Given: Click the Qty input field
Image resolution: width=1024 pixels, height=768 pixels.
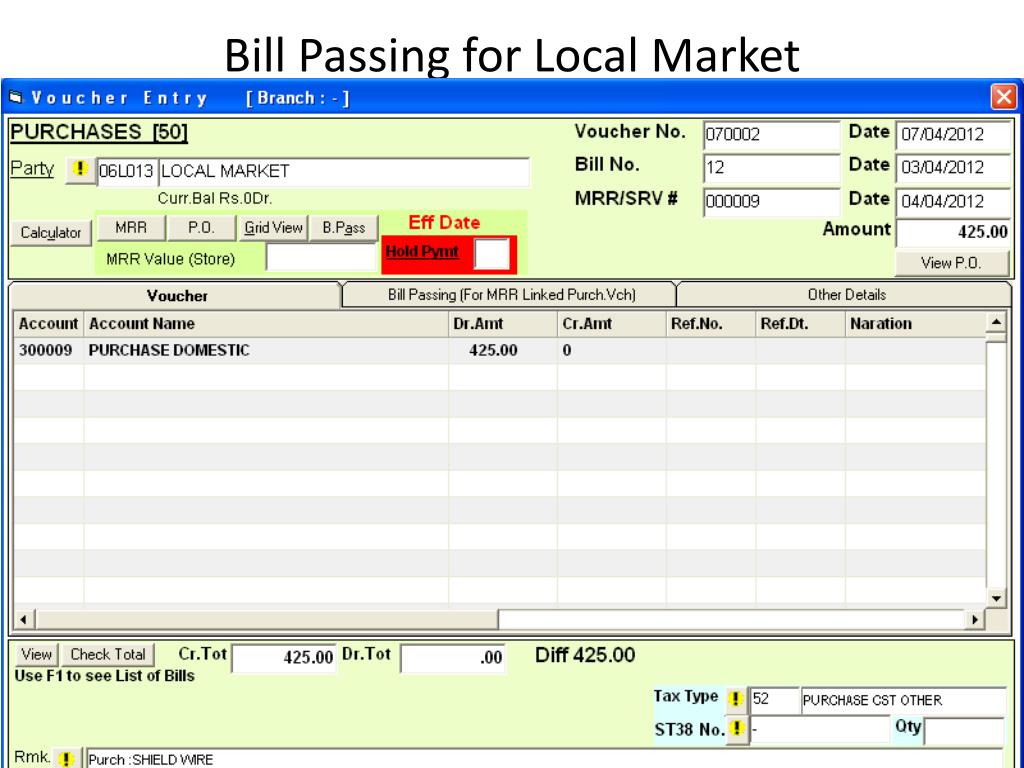Looking at the screenshot, I should 965,731.
